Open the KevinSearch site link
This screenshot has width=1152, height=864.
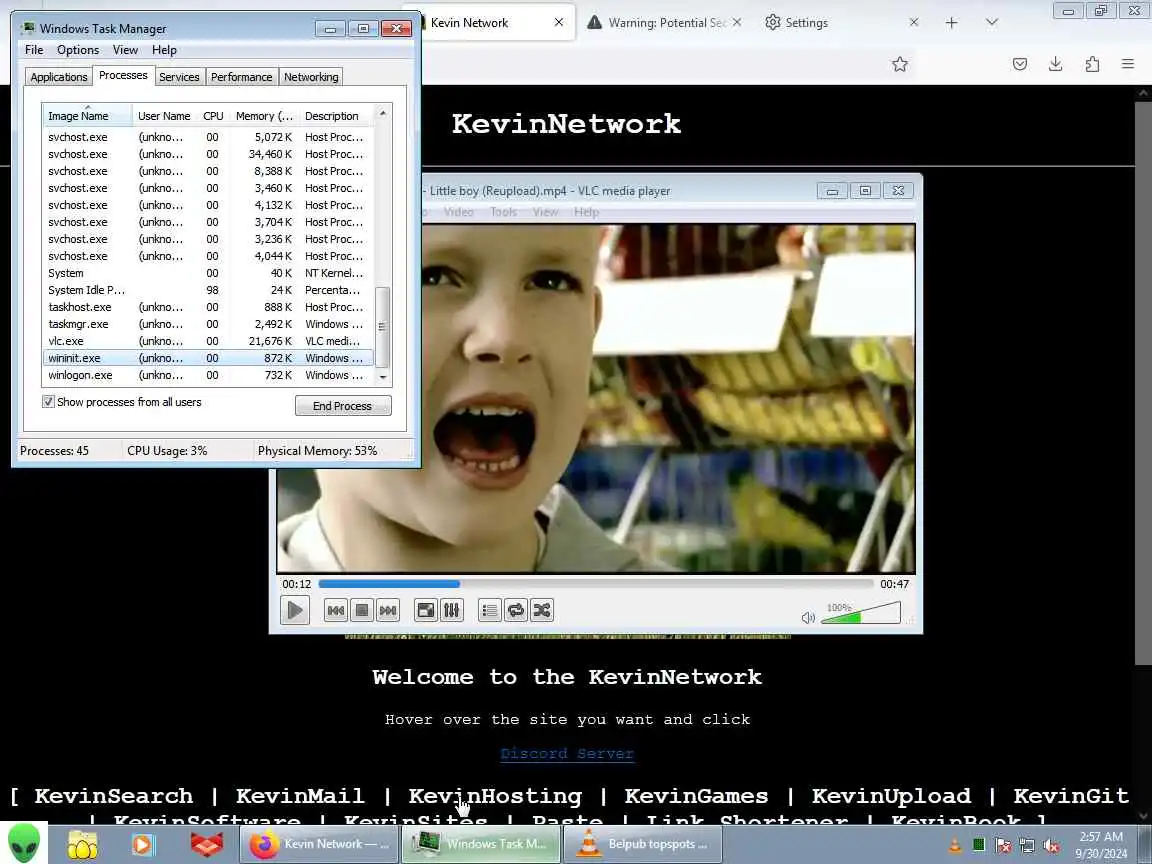(x=114, y=796)
